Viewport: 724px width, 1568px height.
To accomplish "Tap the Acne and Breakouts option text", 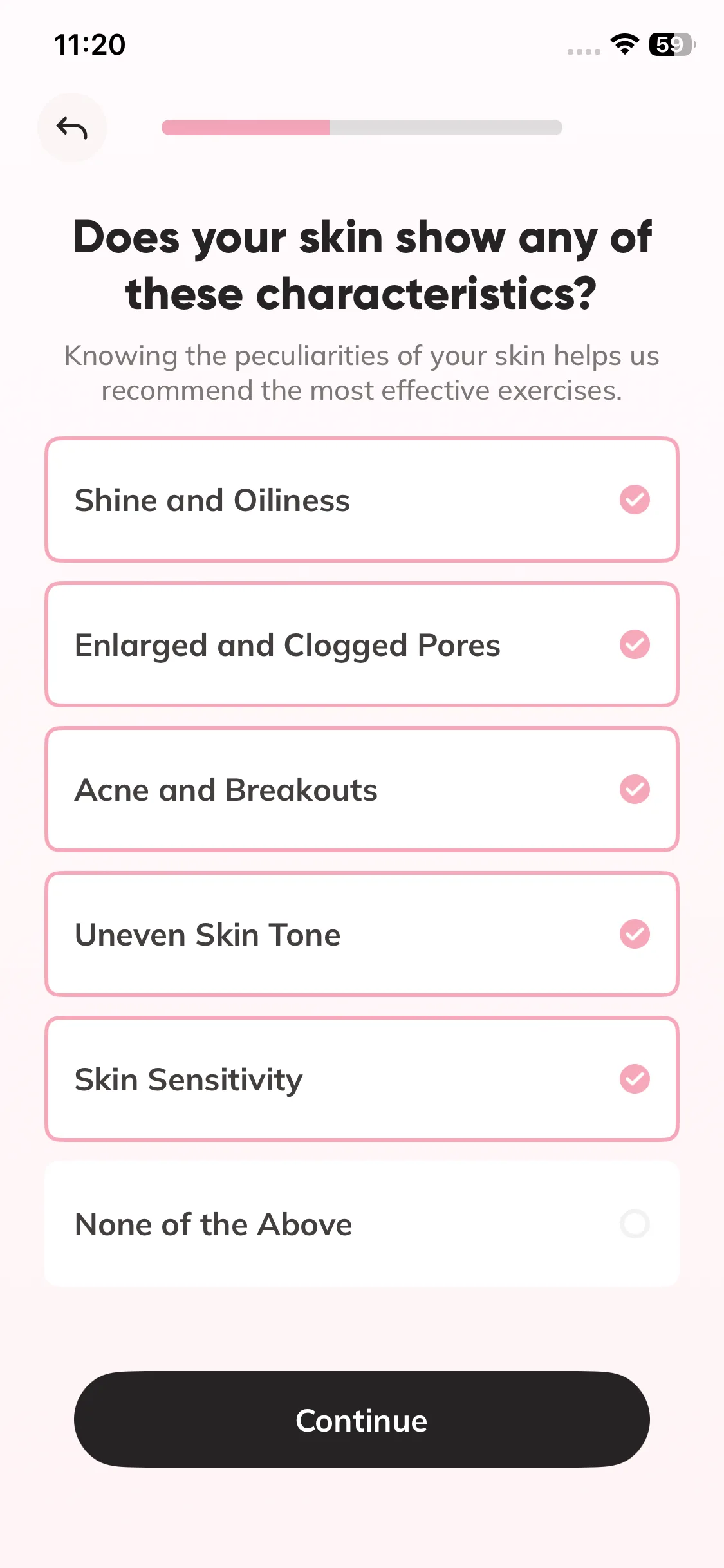I will (226, 790).
